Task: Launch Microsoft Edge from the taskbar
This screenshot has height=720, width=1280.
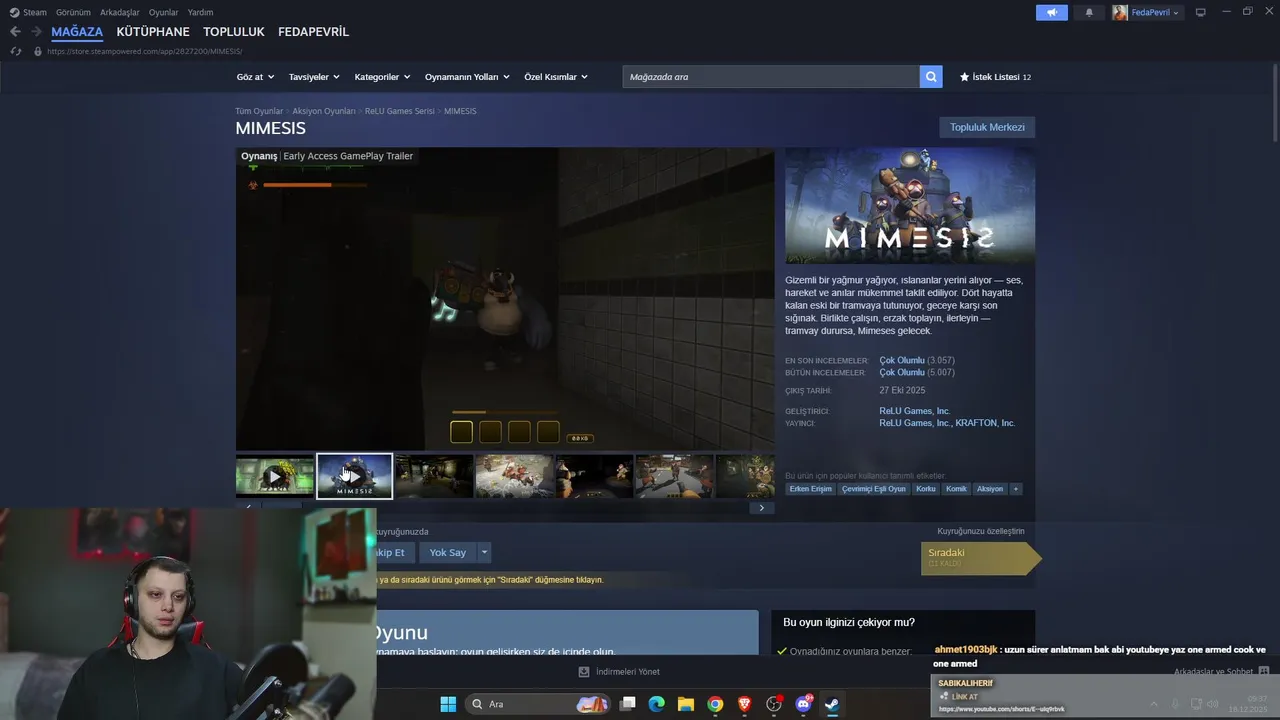Action: [657, 704]
